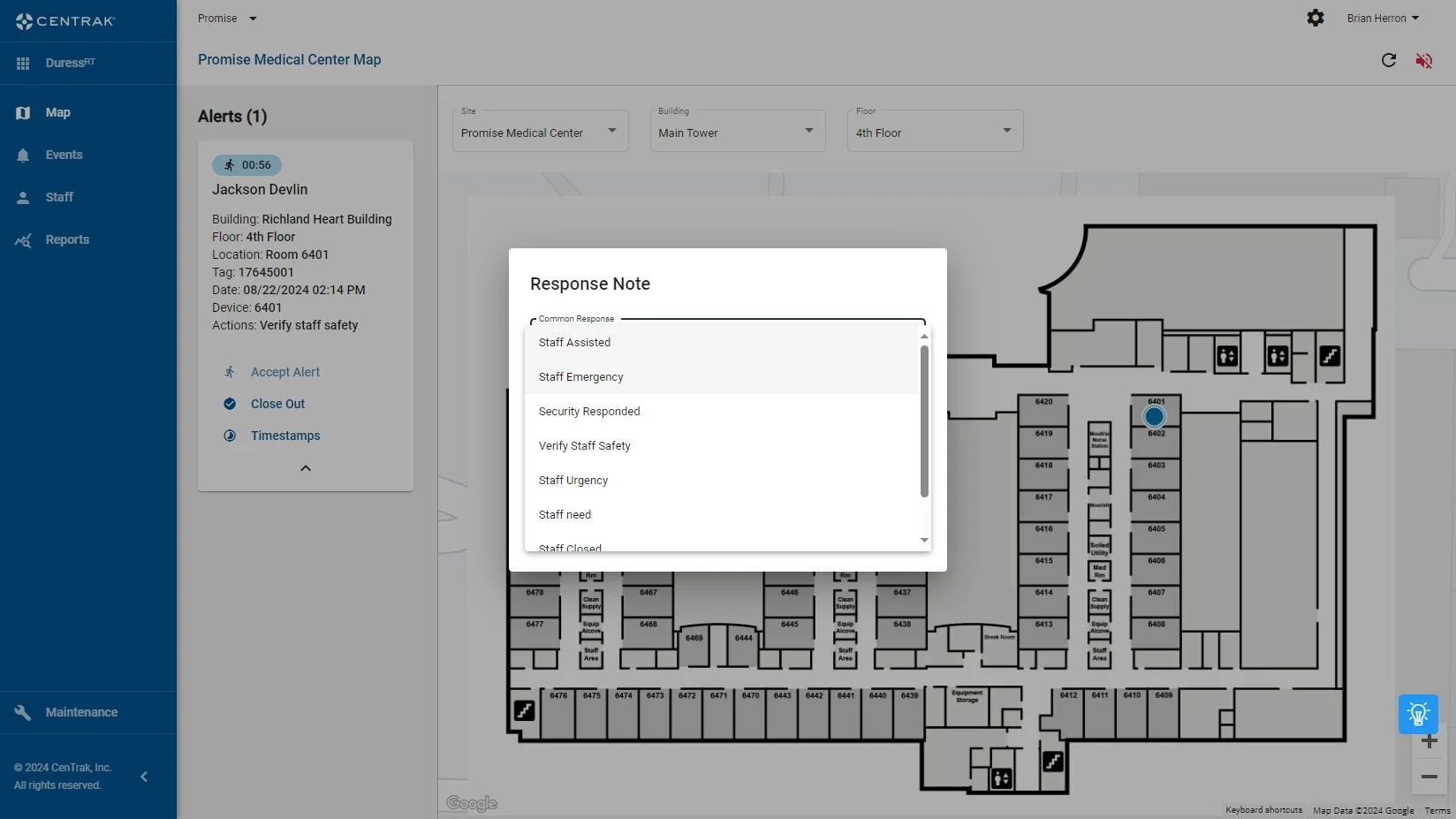
Task: Open the Building dropdown showing Main Tower
Action: tap(738, 131)
